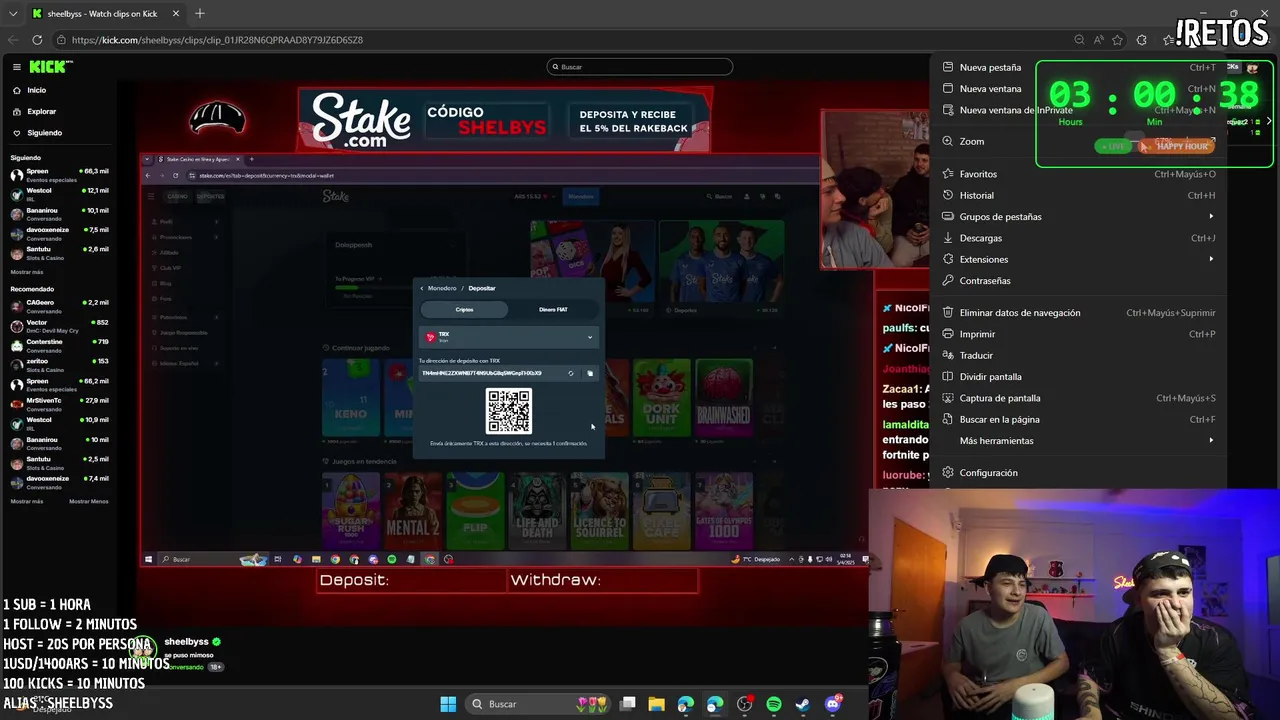The image size is (1280, 720).
Task: Open Windows Start menu on taskbar
Action: [x=448, y=704]
